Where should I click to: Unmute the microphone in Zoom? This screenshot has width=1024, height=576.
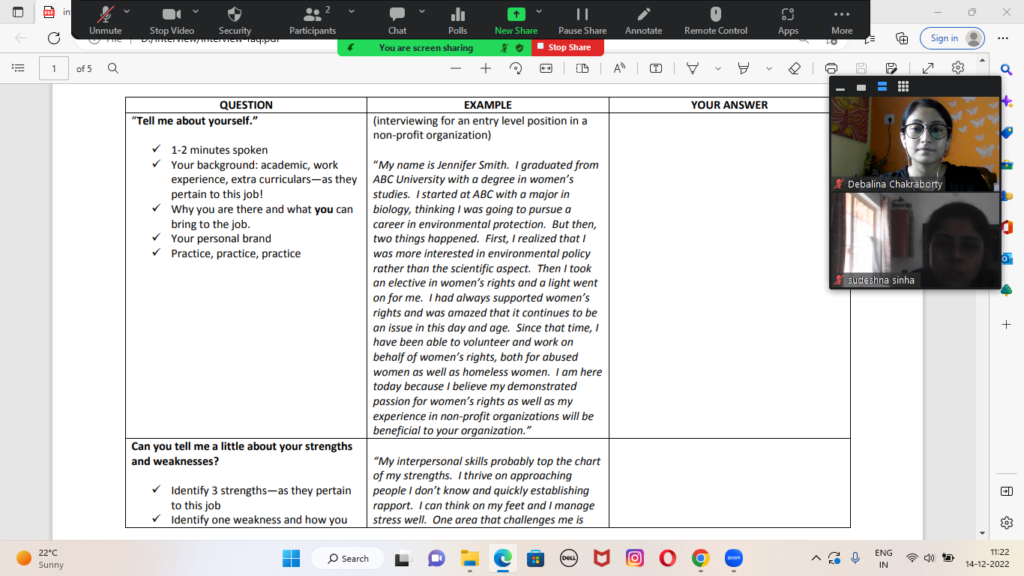pyautogui.click(x=105, y=19)
